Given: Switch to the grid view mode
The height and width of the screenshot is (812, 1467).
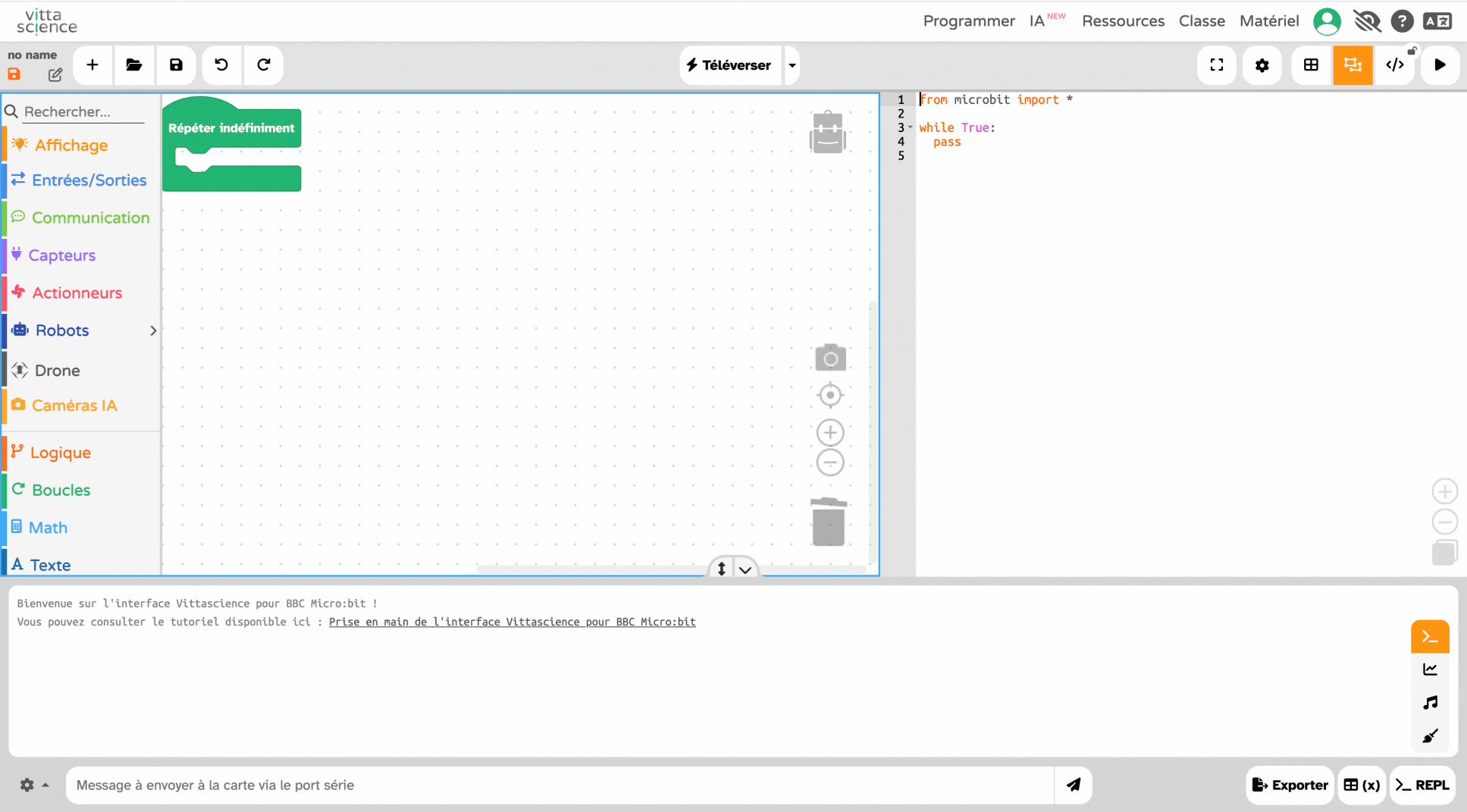Looking at the screenshot, I should click(1311, 65).
